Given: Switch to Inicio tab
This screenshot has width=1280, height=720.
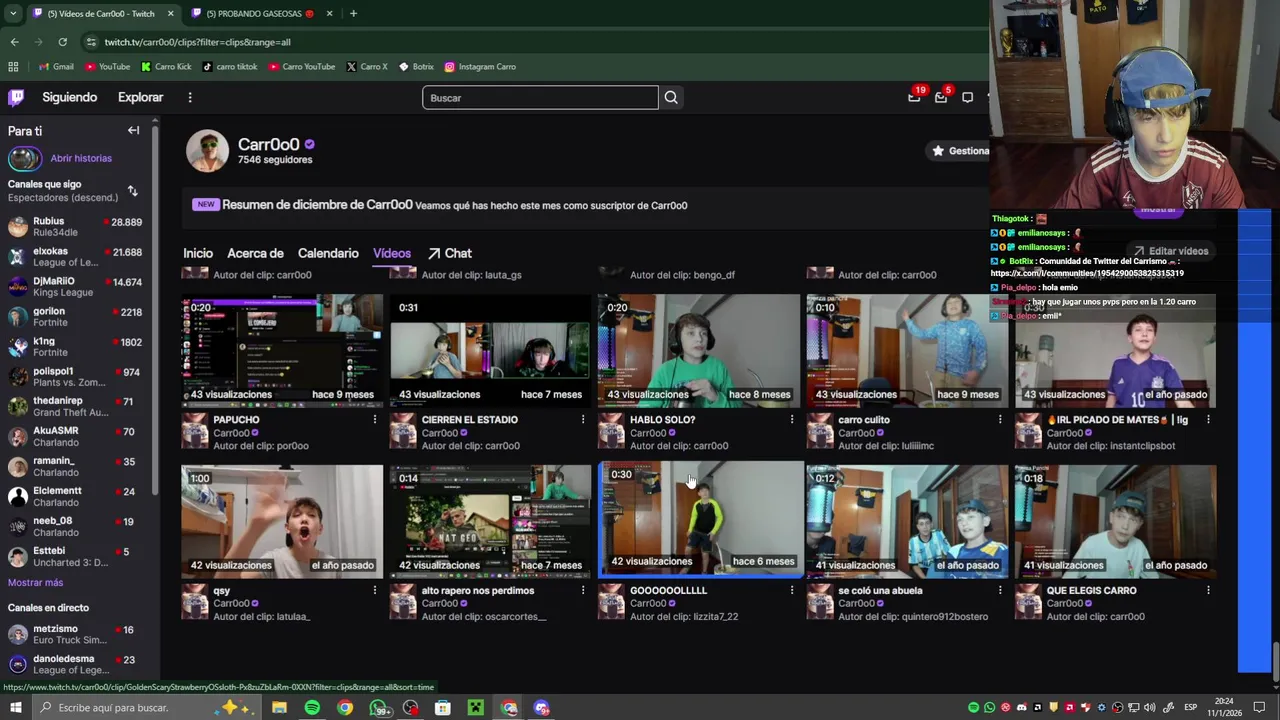Looking at the screenshot, I should [x=198, y=254].
